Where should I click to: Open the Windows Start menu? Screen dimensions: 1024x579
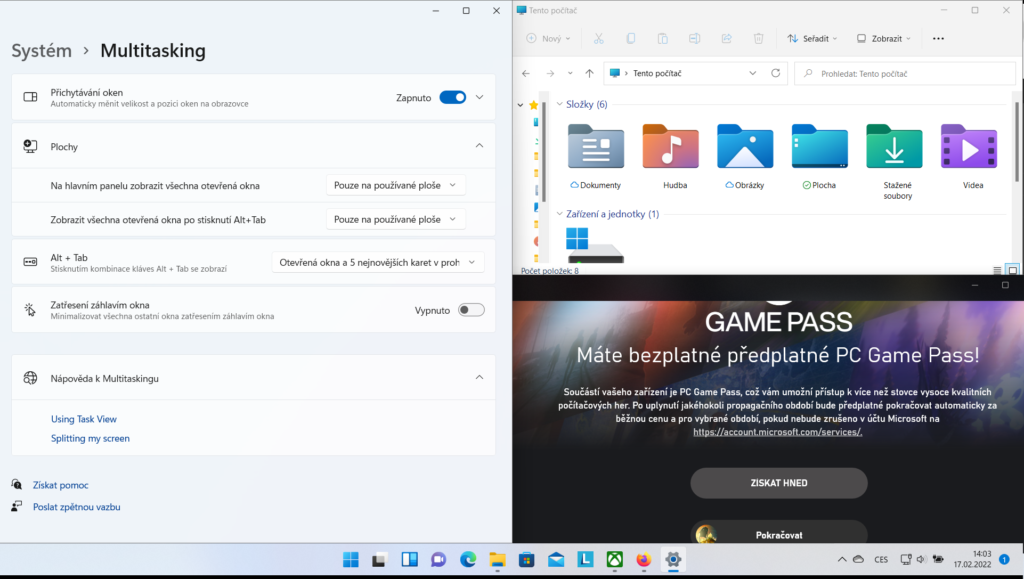point(351,559)
